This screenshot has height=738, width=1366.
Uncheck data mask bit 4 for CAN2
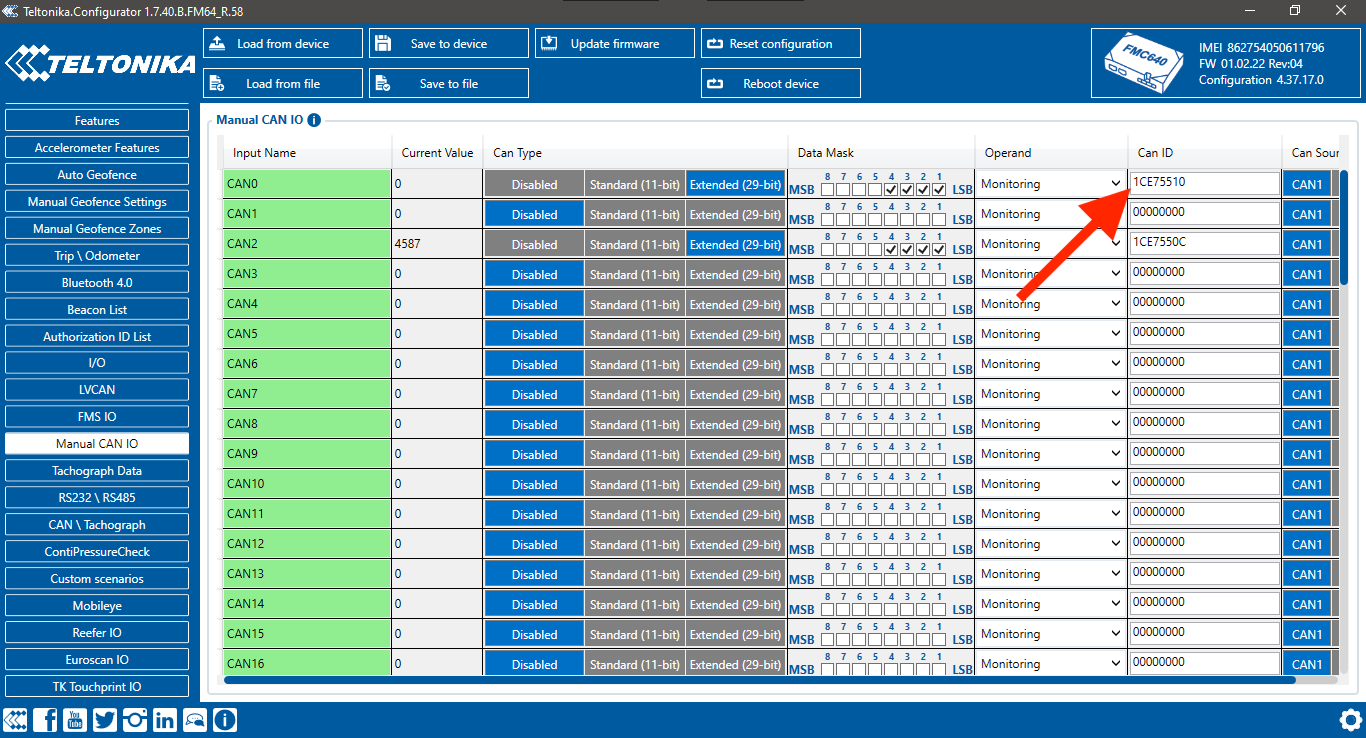[891, 250]
